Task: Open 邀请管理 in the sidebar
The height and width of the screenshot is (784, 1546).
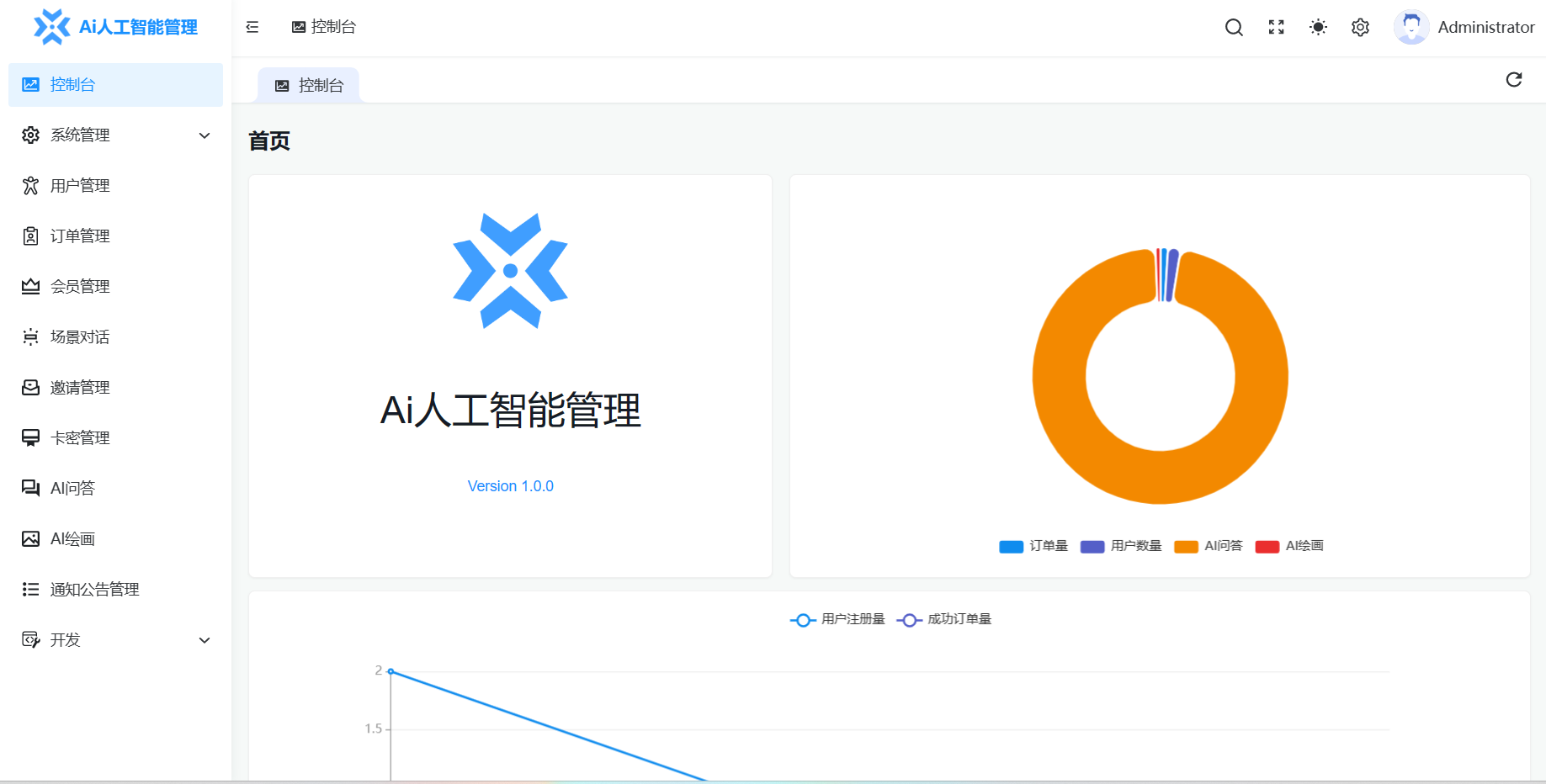Action: (79, 387)
